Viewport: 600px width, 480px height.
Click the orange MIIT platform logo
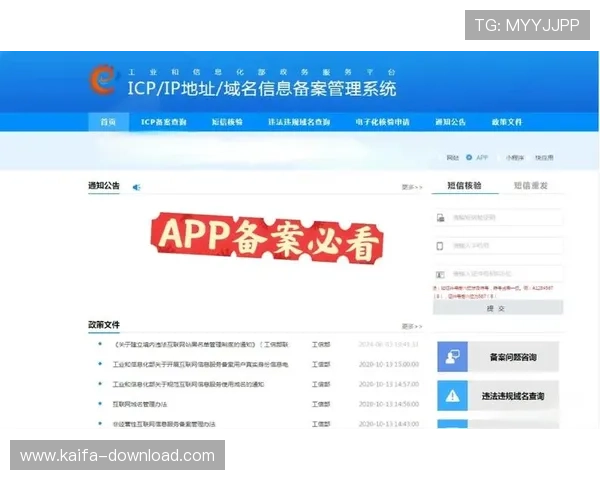[103, 80]
